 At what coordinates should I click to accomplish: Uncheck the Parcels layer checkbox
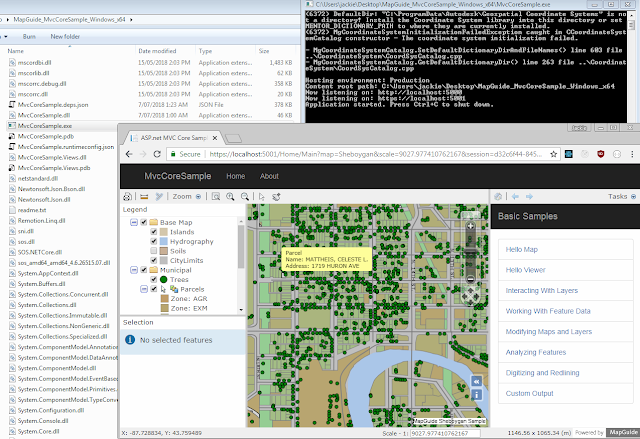coord(154,289)
